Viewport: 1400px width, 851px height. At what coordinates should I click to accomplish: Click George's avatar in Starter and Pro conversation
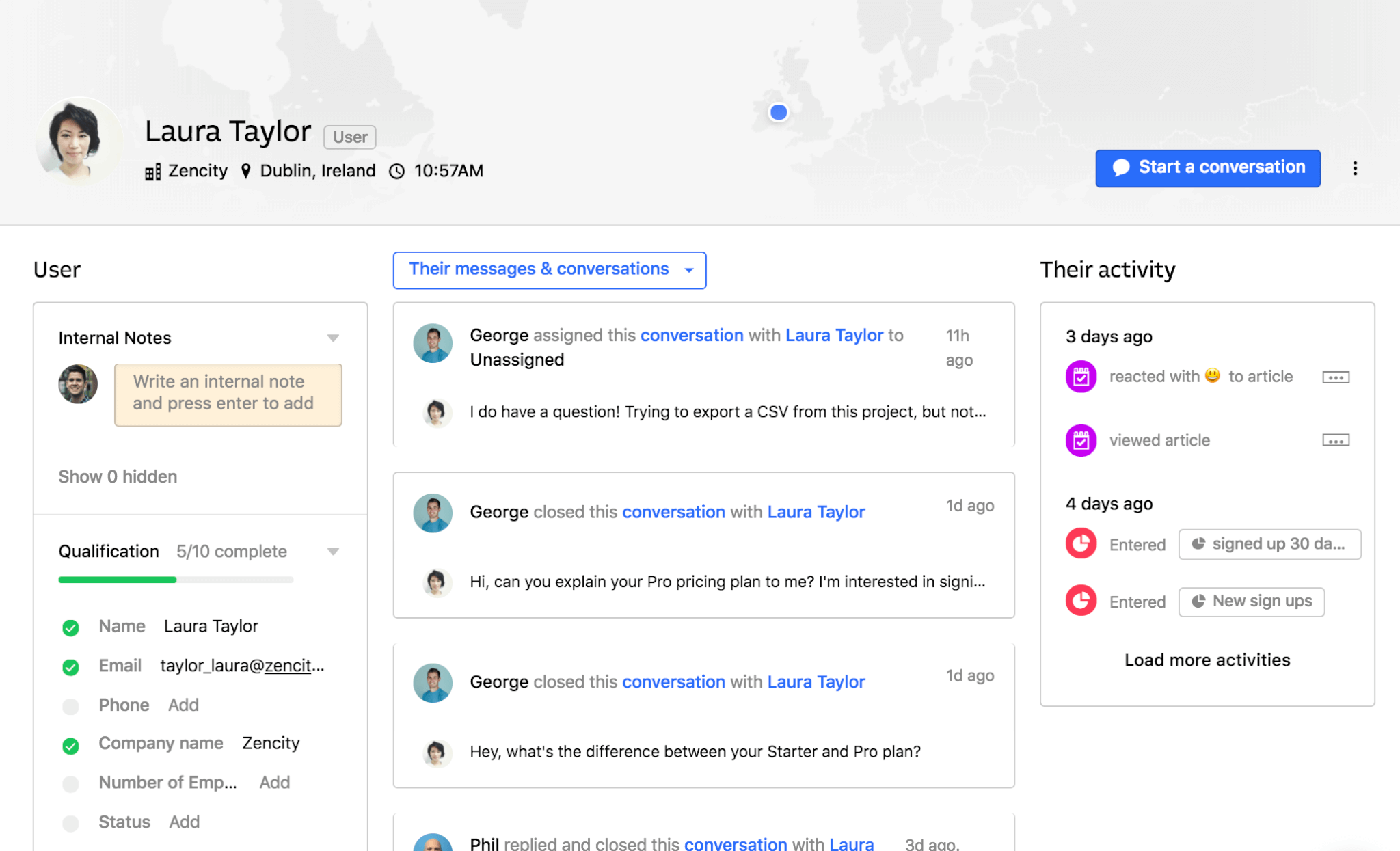433,683
